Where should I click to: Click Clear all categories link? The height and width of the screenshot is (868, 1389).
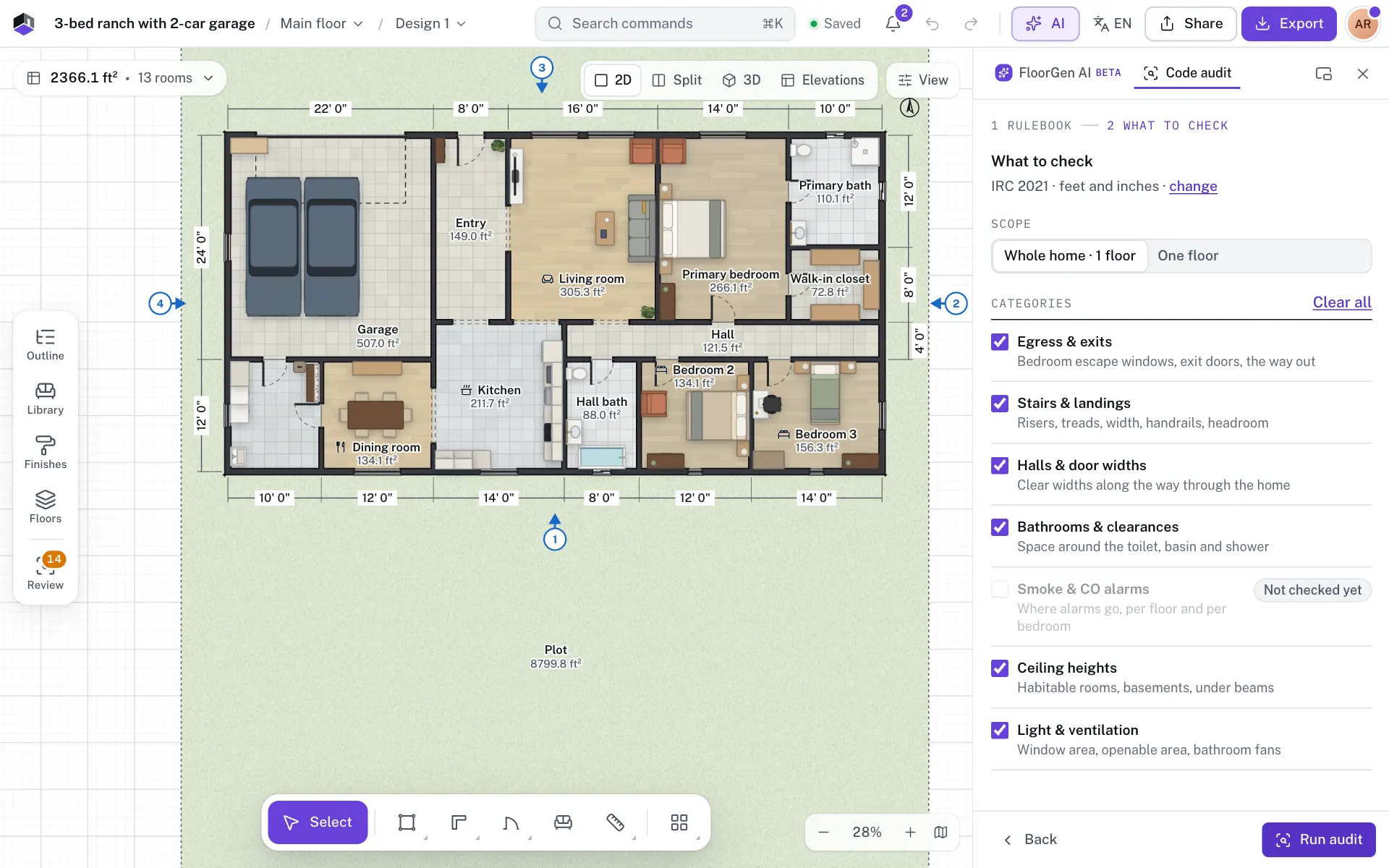point(1342,302)
